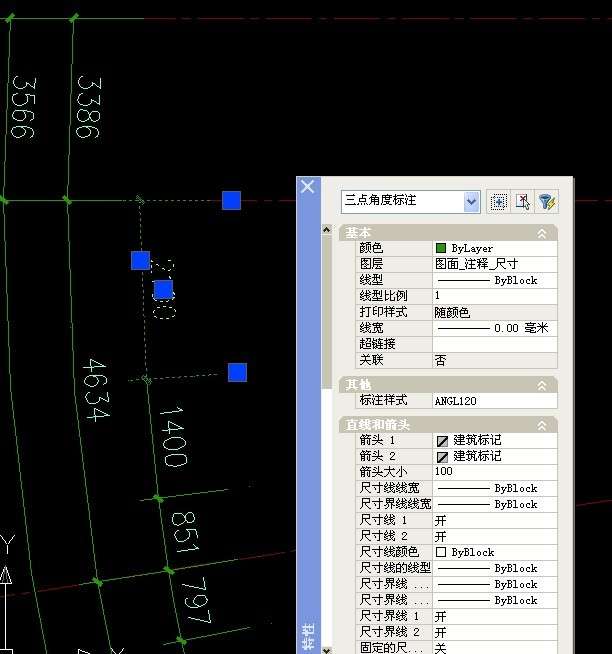Select the 图层 value 图面_注释_尺寸

point(495,264)
